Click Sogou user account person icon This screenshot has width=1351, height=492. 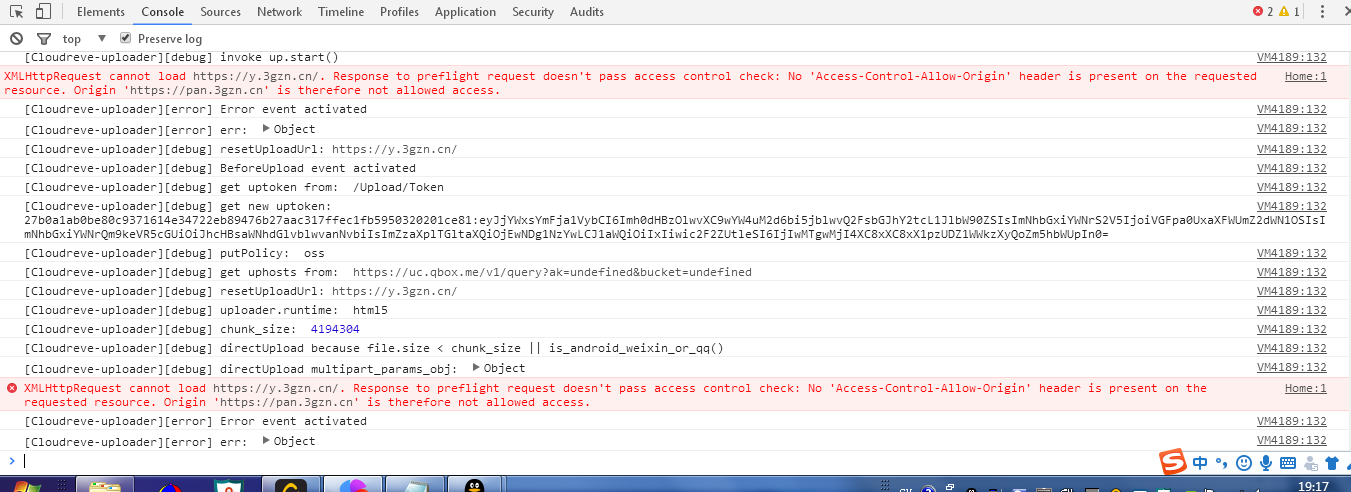1310,463
